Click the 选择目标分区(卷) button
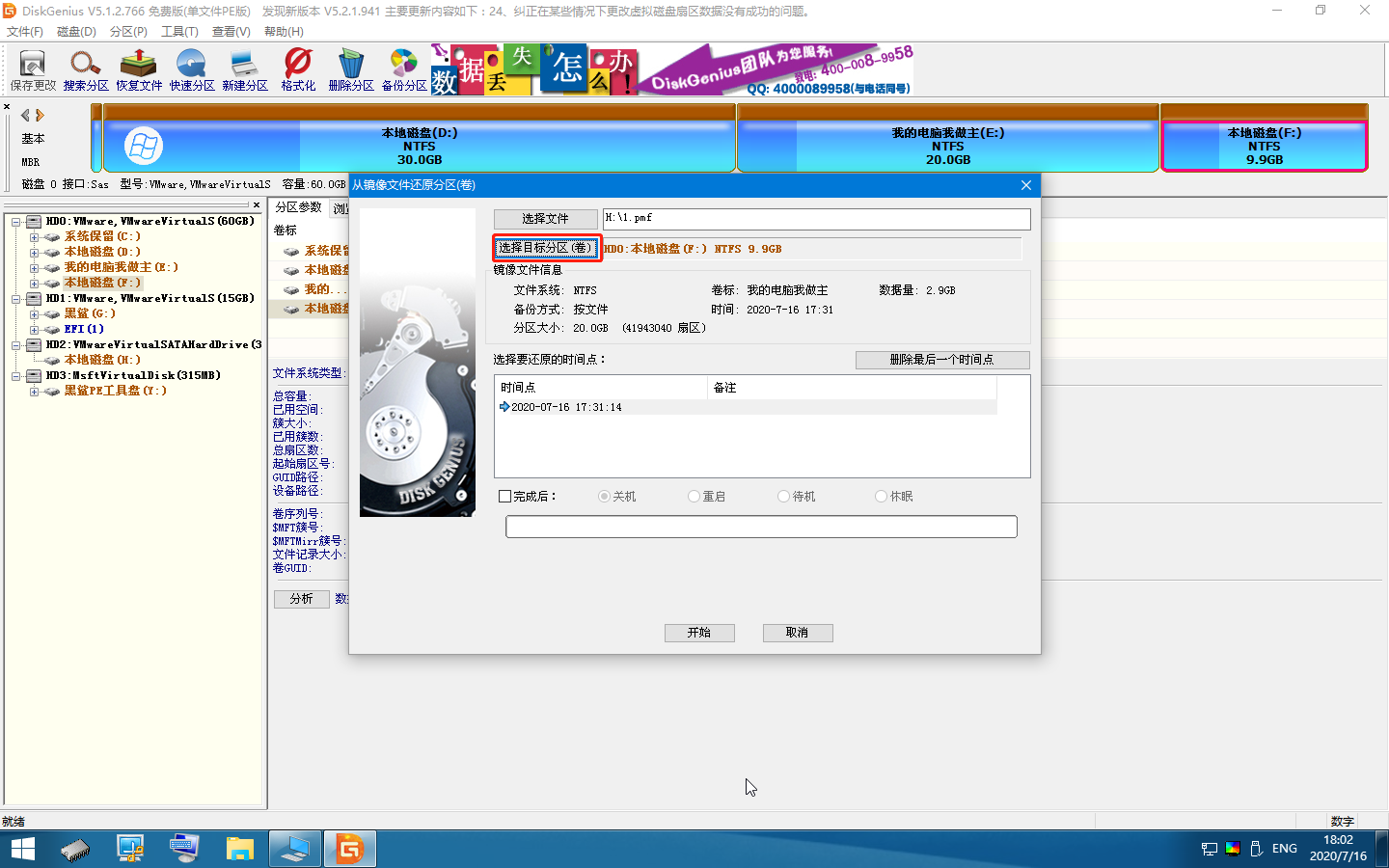The width and height of the screenshot is (1389, 868). (x=546, y=248)
